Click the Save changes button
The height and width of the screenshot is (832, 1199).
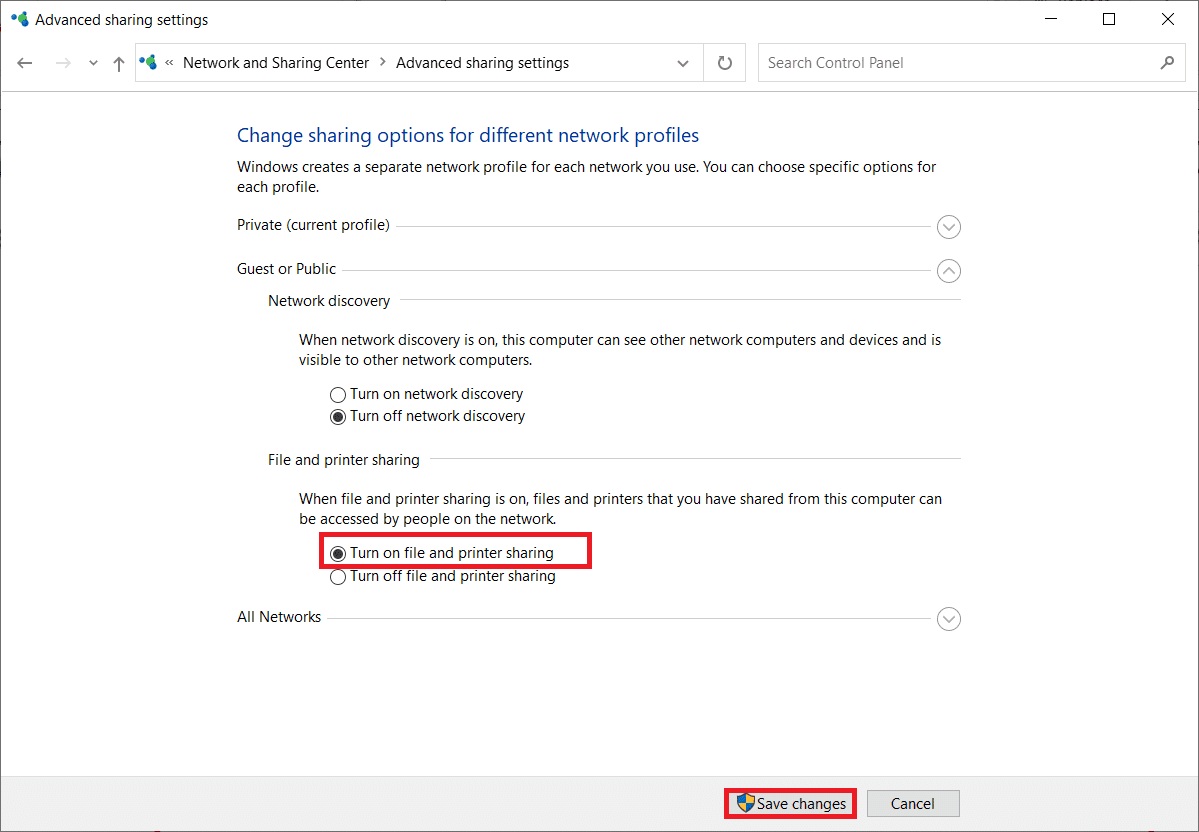click(791, 804)
